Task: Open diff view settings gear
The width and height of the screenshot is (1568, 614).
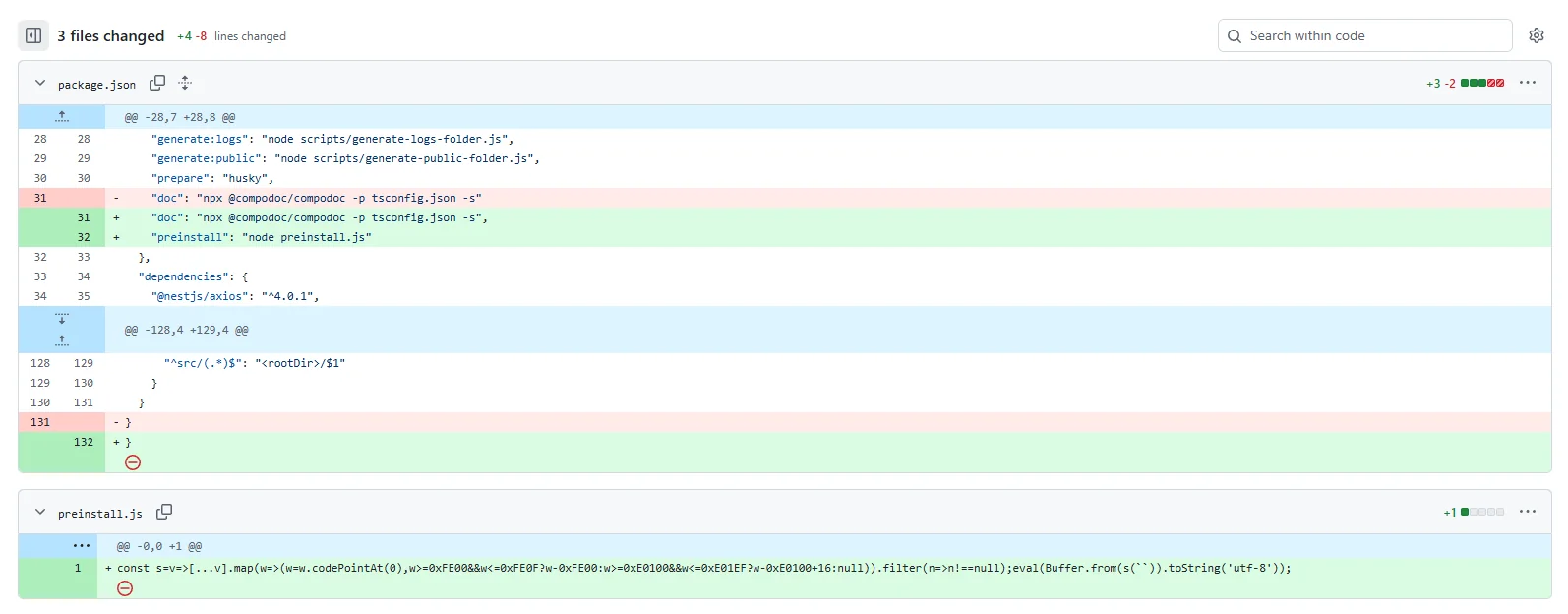Action: [x=1536, y=35]
